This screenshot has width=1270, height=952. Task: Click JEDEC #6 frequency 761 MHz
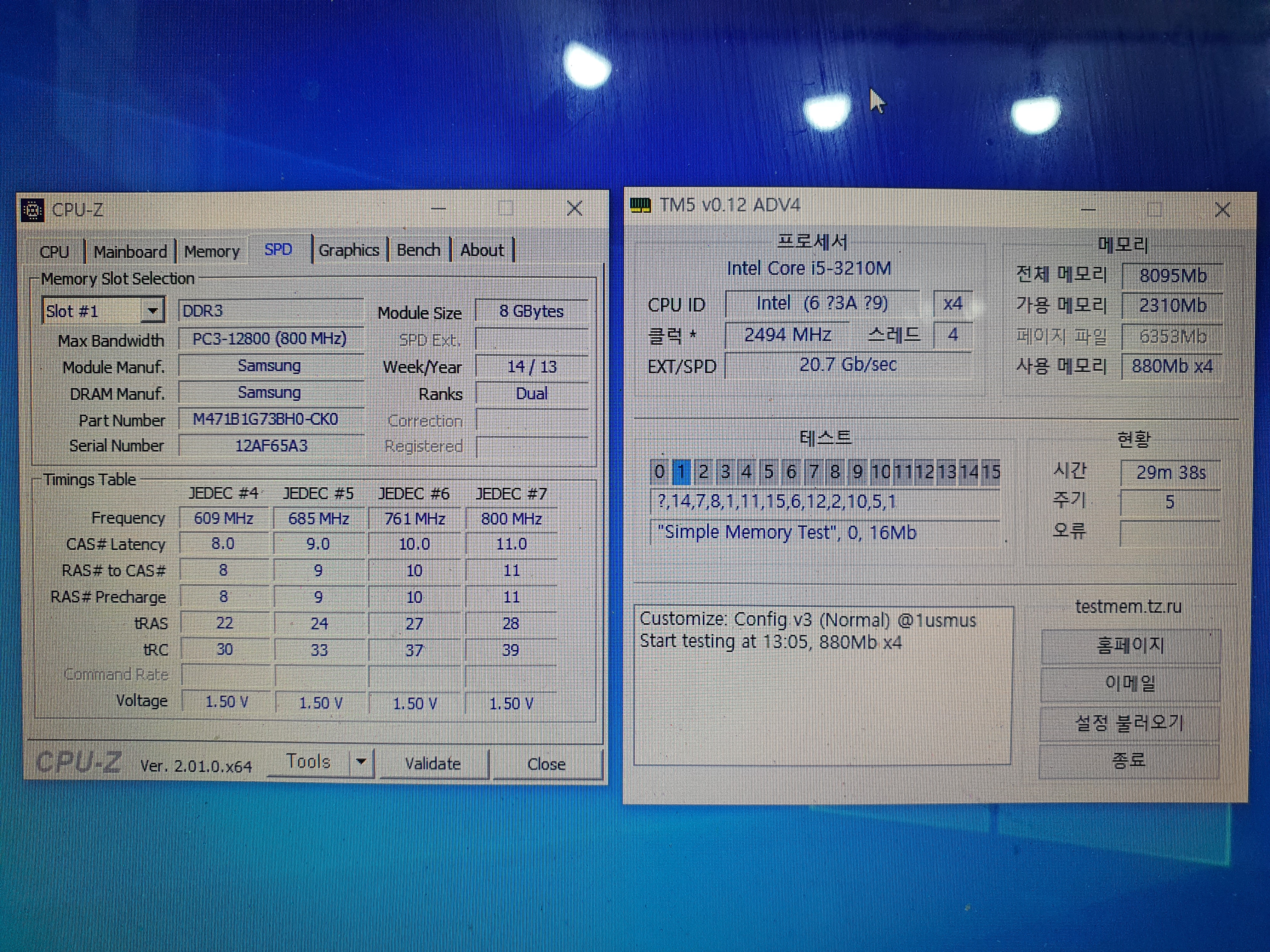415,519
